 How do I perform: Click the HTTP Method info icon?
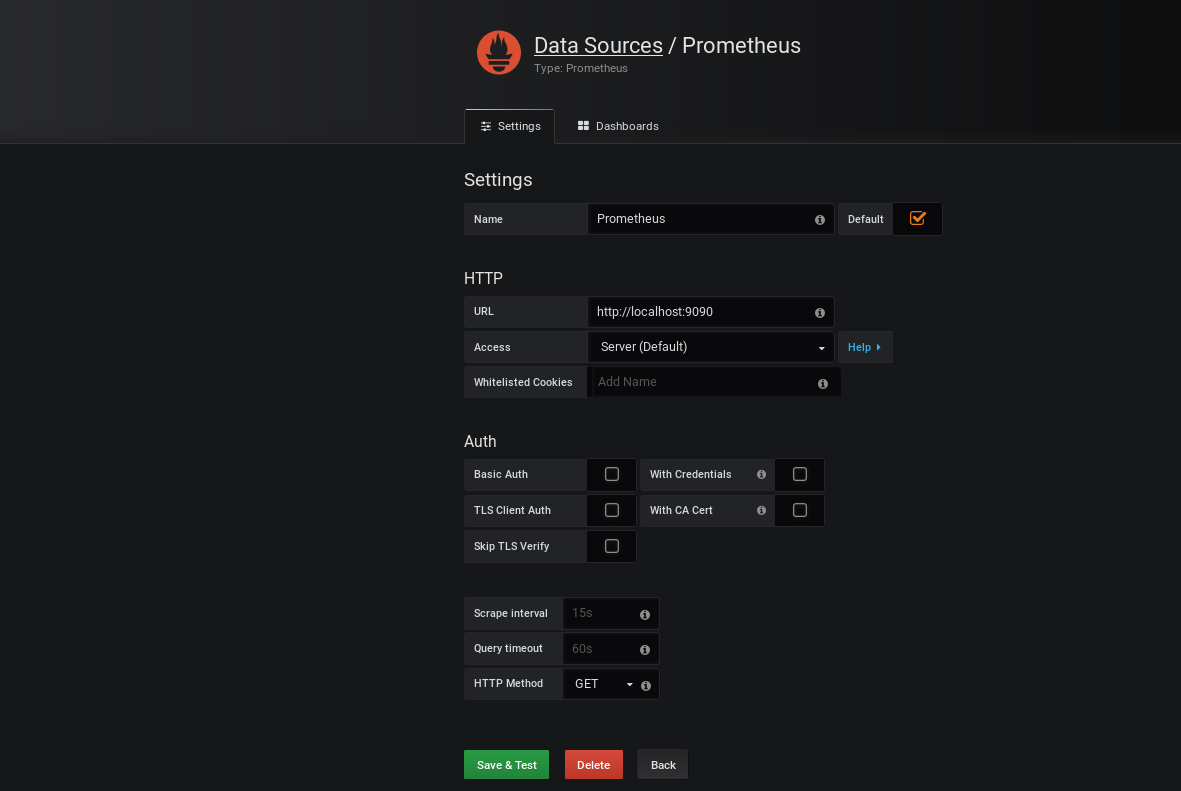(x=645, y=684)
